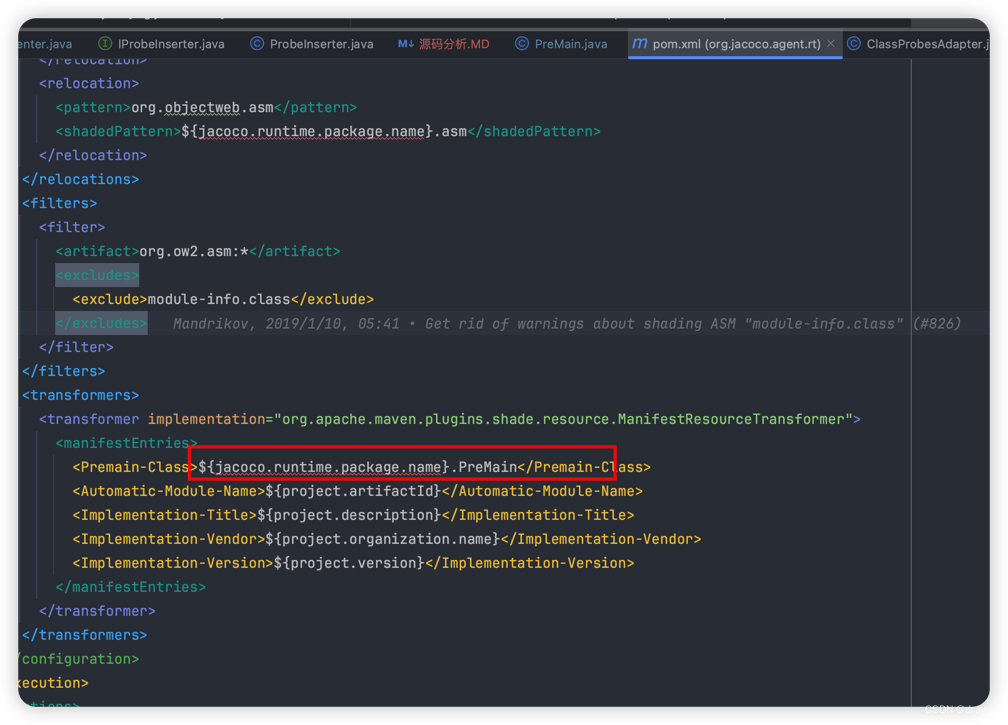Click the Maven icon on pom.xml tab
This screenshot has height=725, width=1008.
click(640, 43)
